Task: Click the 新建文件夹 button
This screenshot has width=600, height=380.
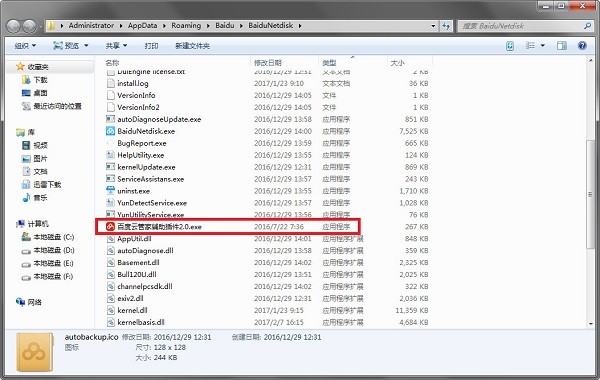Action: click(x=192, y=46)
